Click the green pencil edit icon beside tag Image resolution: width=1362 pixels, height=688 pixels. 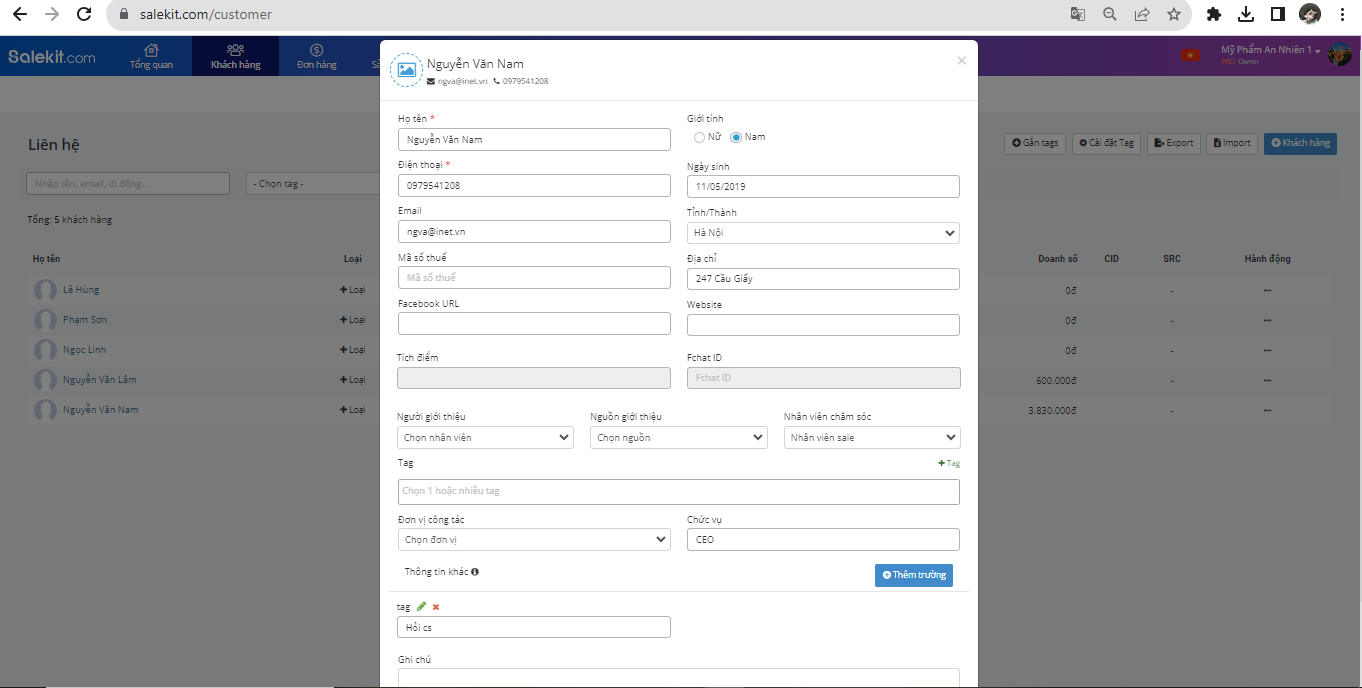pyautogui.click(x=421, y=607)
